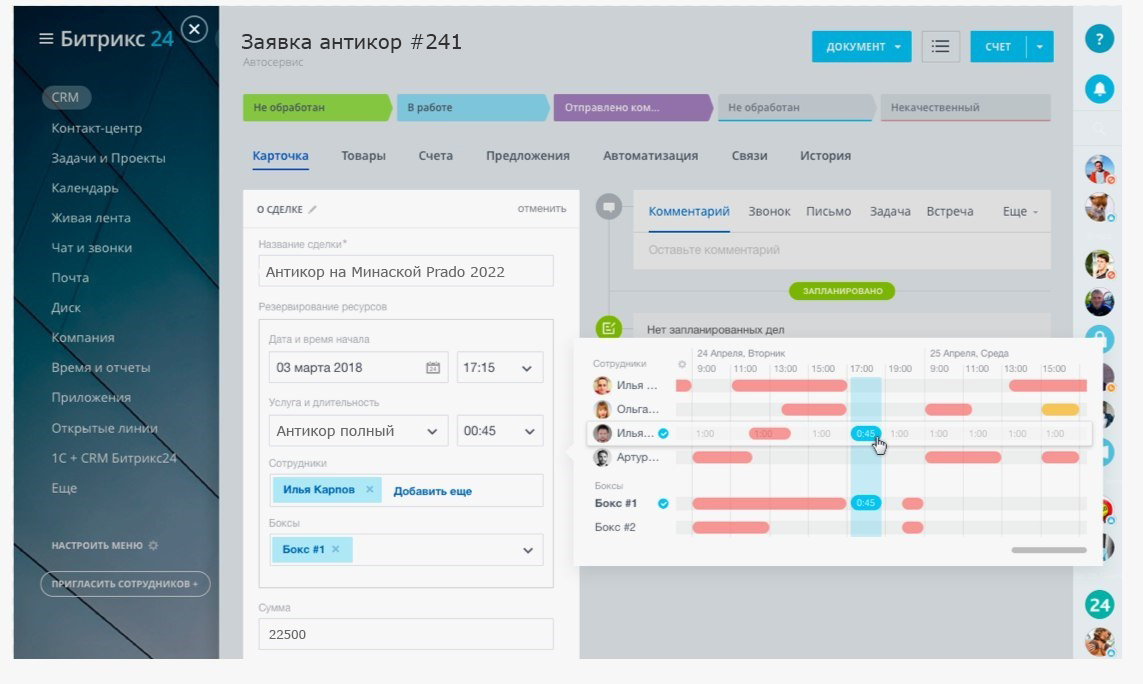Expand the Еще menu in activity tabs

click(1021, 211)
